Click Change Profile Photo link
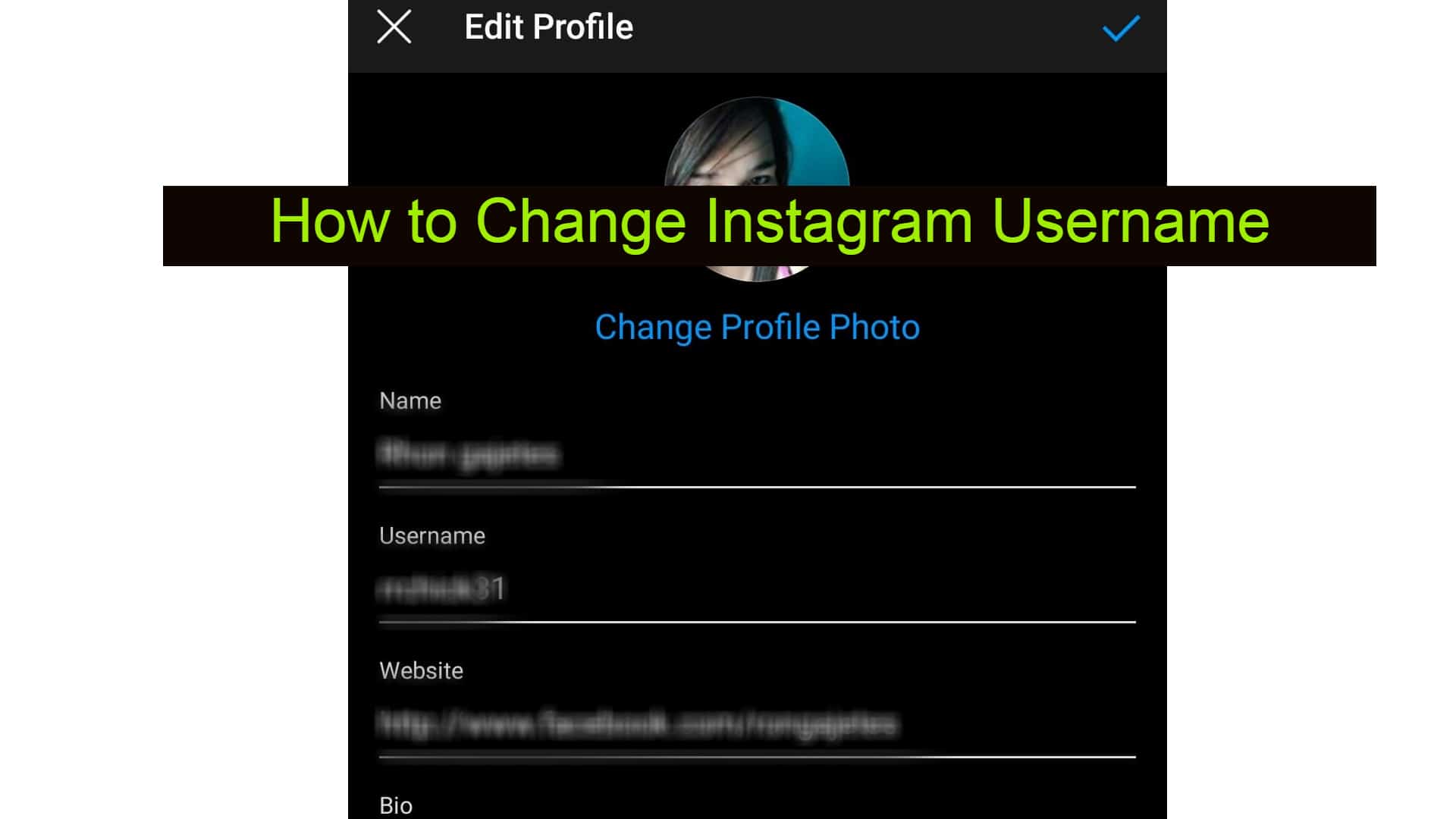Viewport: 1456px width, 819px height. click(x=757, y=327)
